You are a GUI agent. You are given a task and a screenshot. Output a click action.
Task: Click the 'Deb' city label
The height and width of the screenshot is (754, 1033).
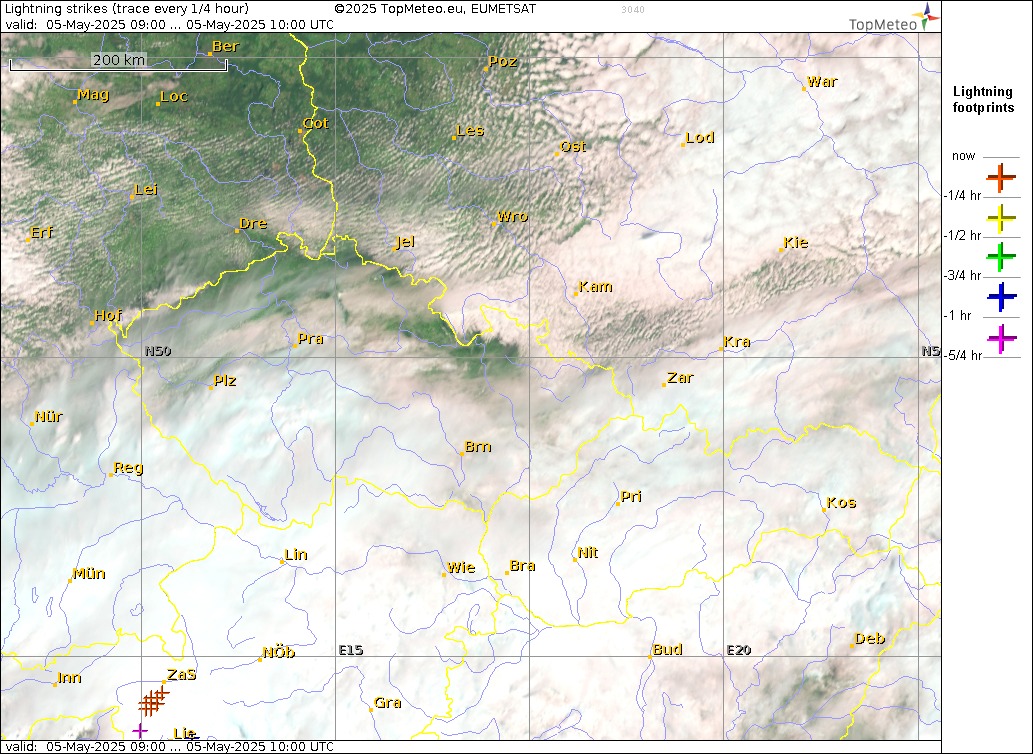click(870, 639)
